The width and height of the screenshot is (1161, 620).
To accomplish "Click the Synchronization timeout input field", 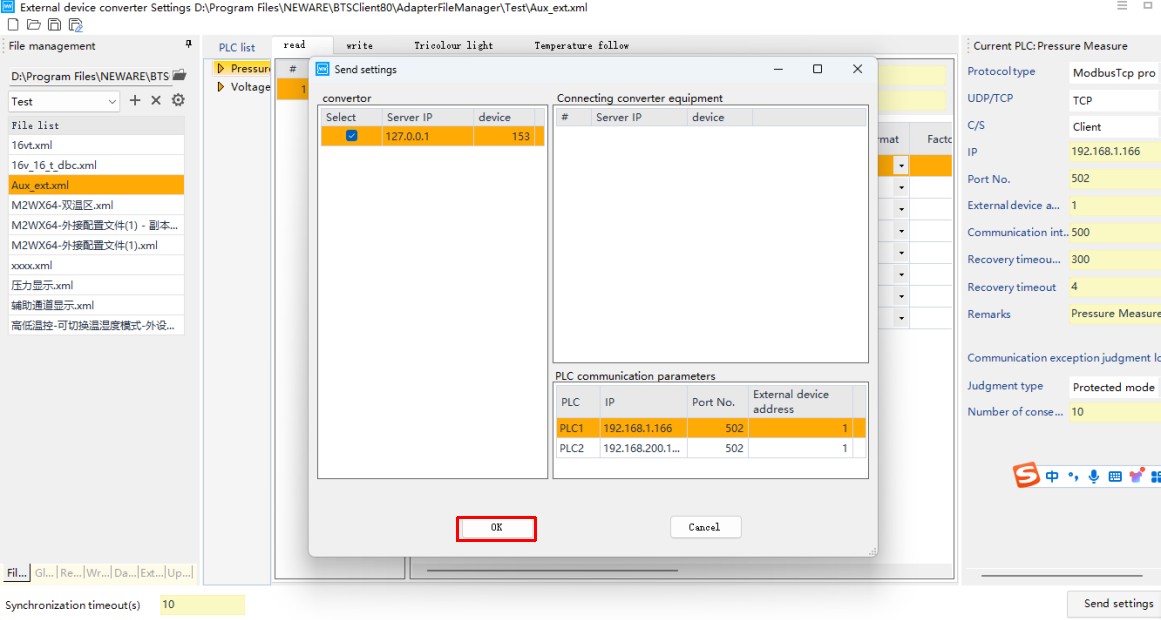I will point(201,605).
